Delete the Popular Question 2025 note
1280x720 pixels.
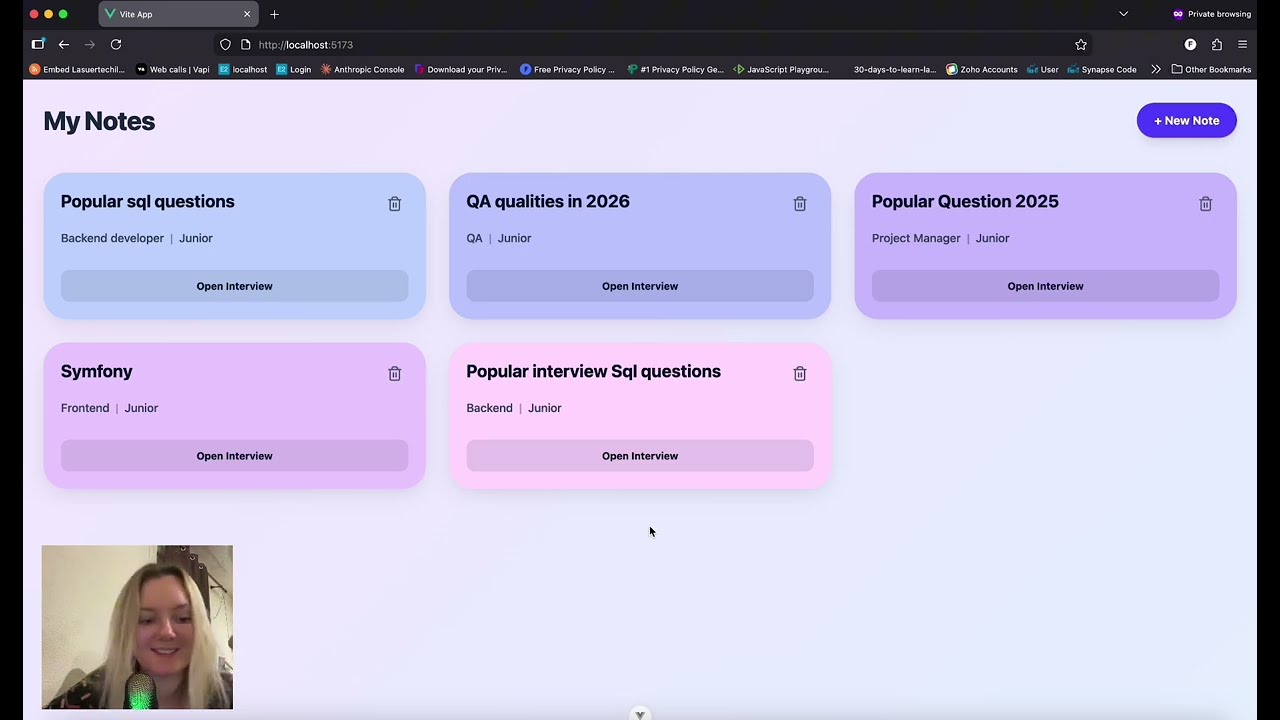(1206, 203)
